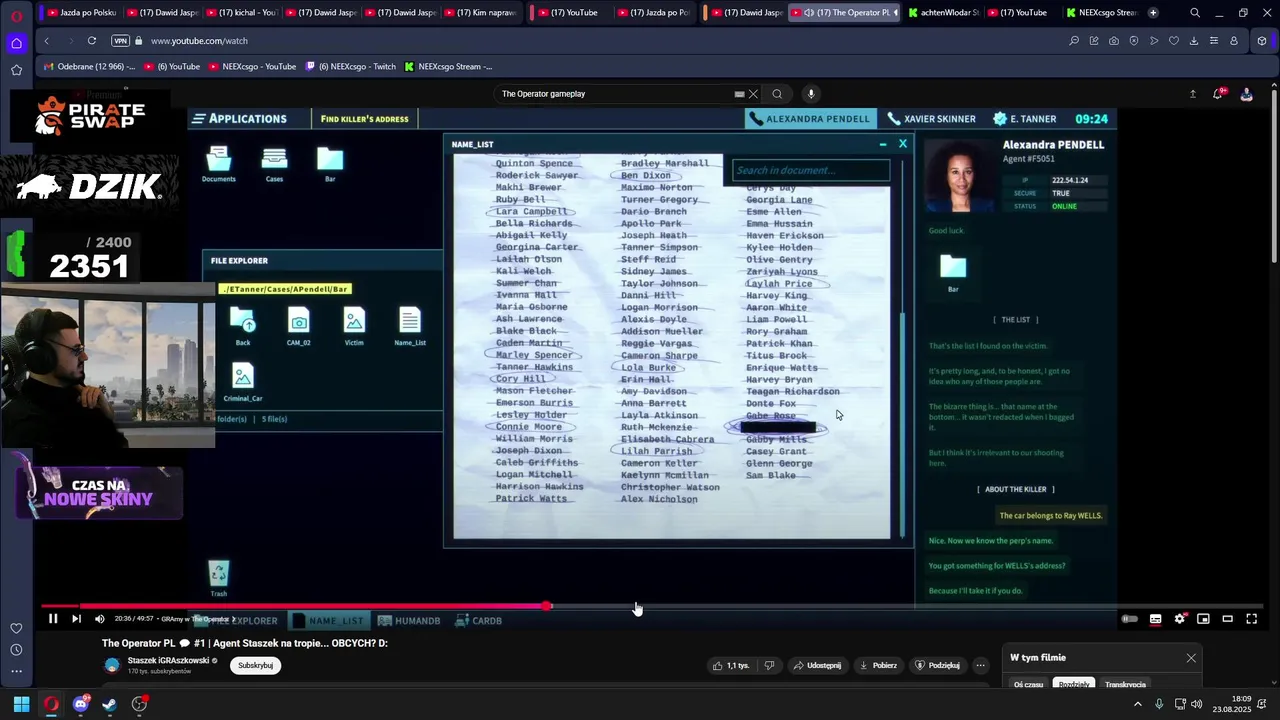1280x720 pixels.
Task: Open the Opera menu logo
Action: pos(16,15)
